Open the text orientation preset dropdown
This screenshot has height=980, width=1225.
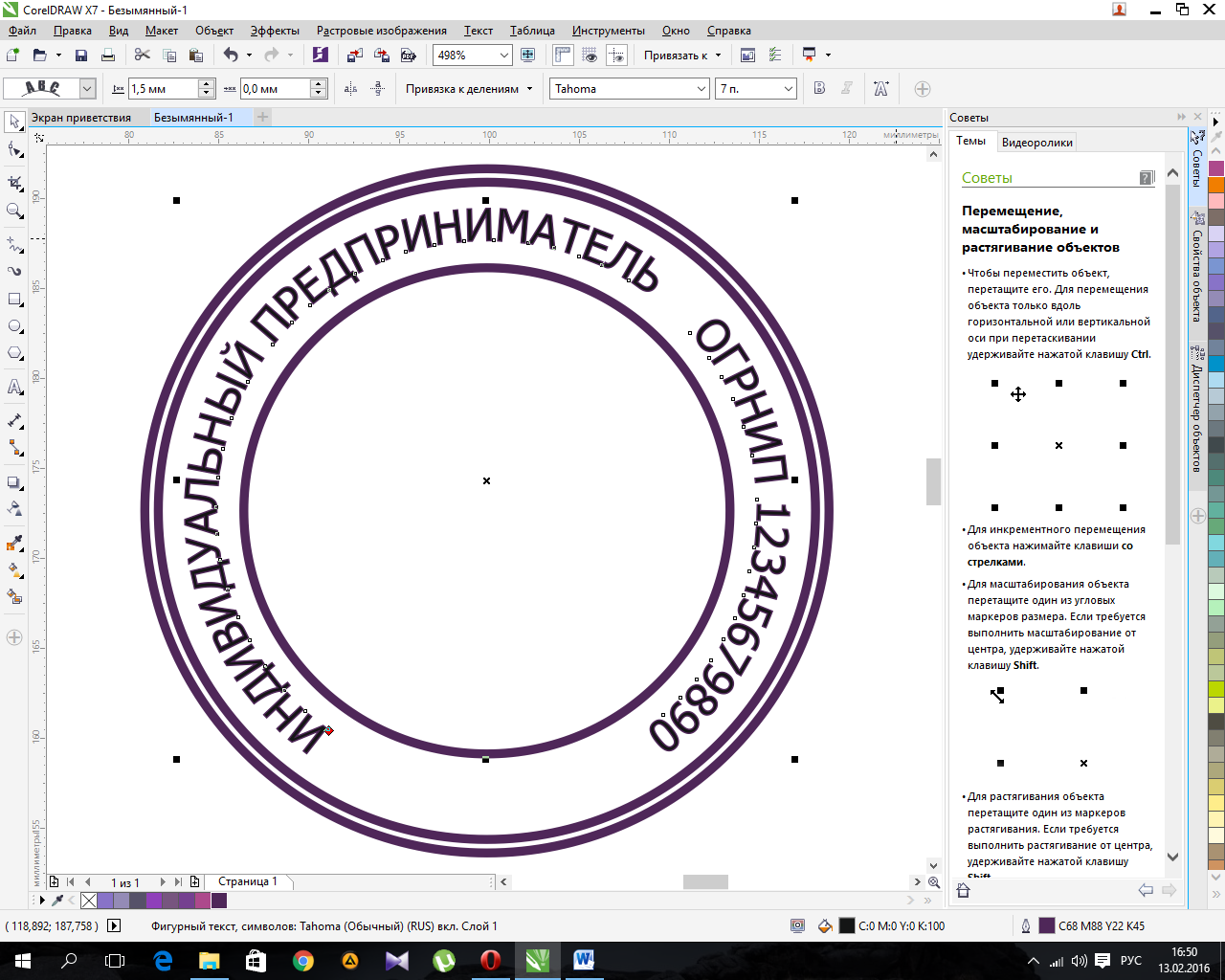coord(87,89)
